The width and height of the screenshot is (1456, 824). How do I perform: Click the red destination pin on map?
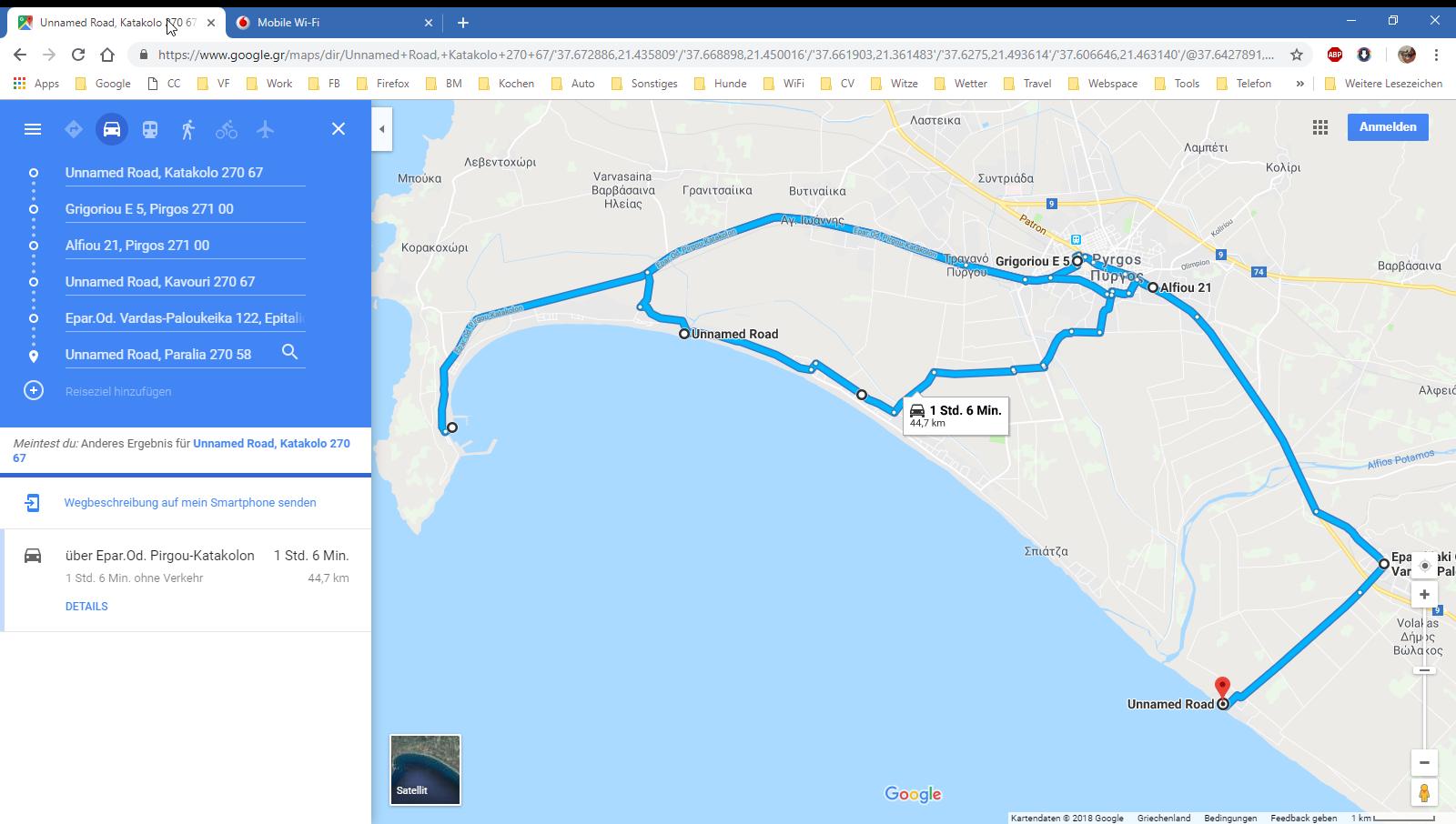pyautogui.click(x=1223, y=688)
